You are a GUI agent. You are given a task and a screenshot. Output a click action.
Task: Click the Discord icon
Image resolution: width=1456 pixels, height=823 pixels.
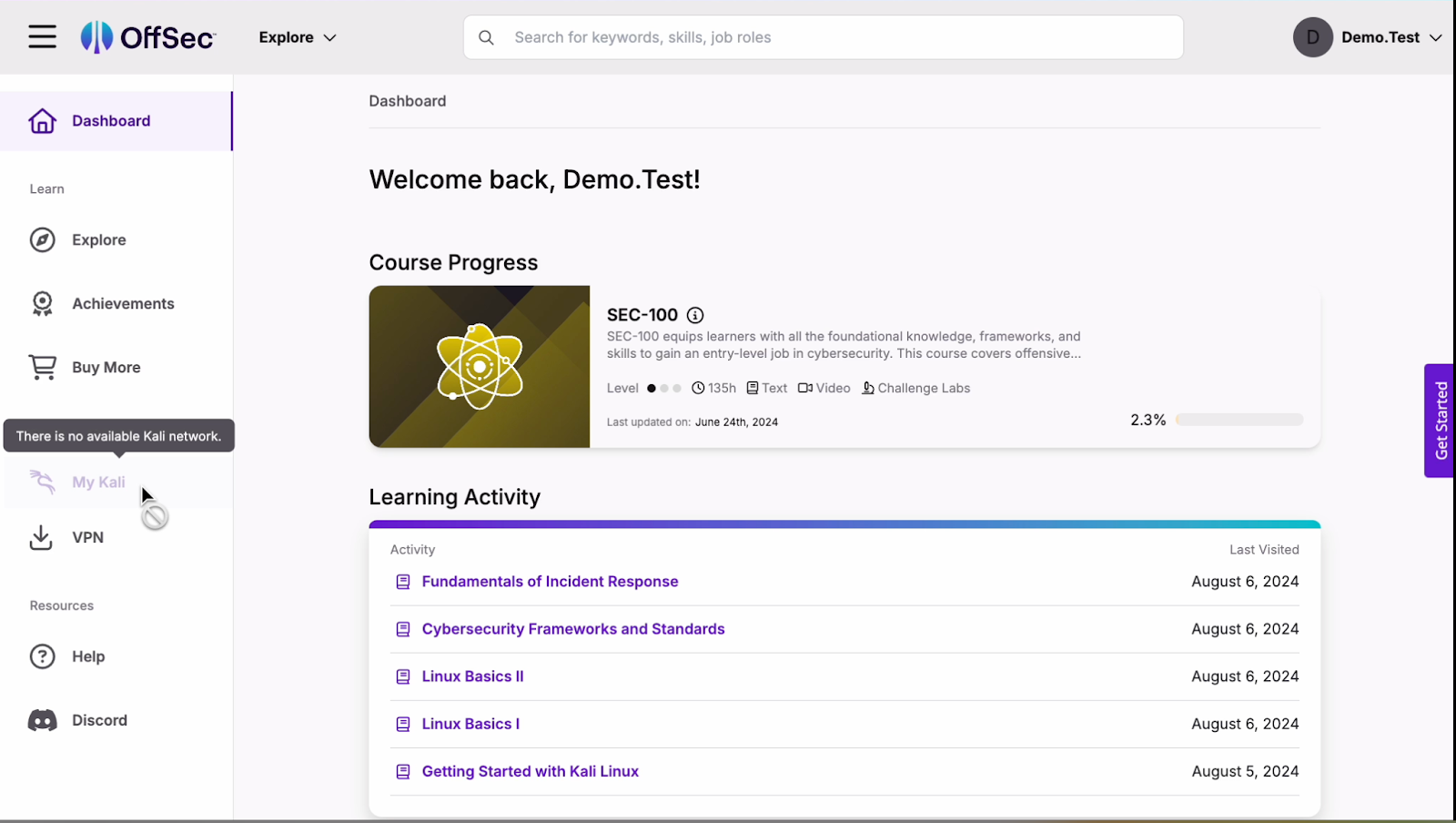tap(42, 719)
